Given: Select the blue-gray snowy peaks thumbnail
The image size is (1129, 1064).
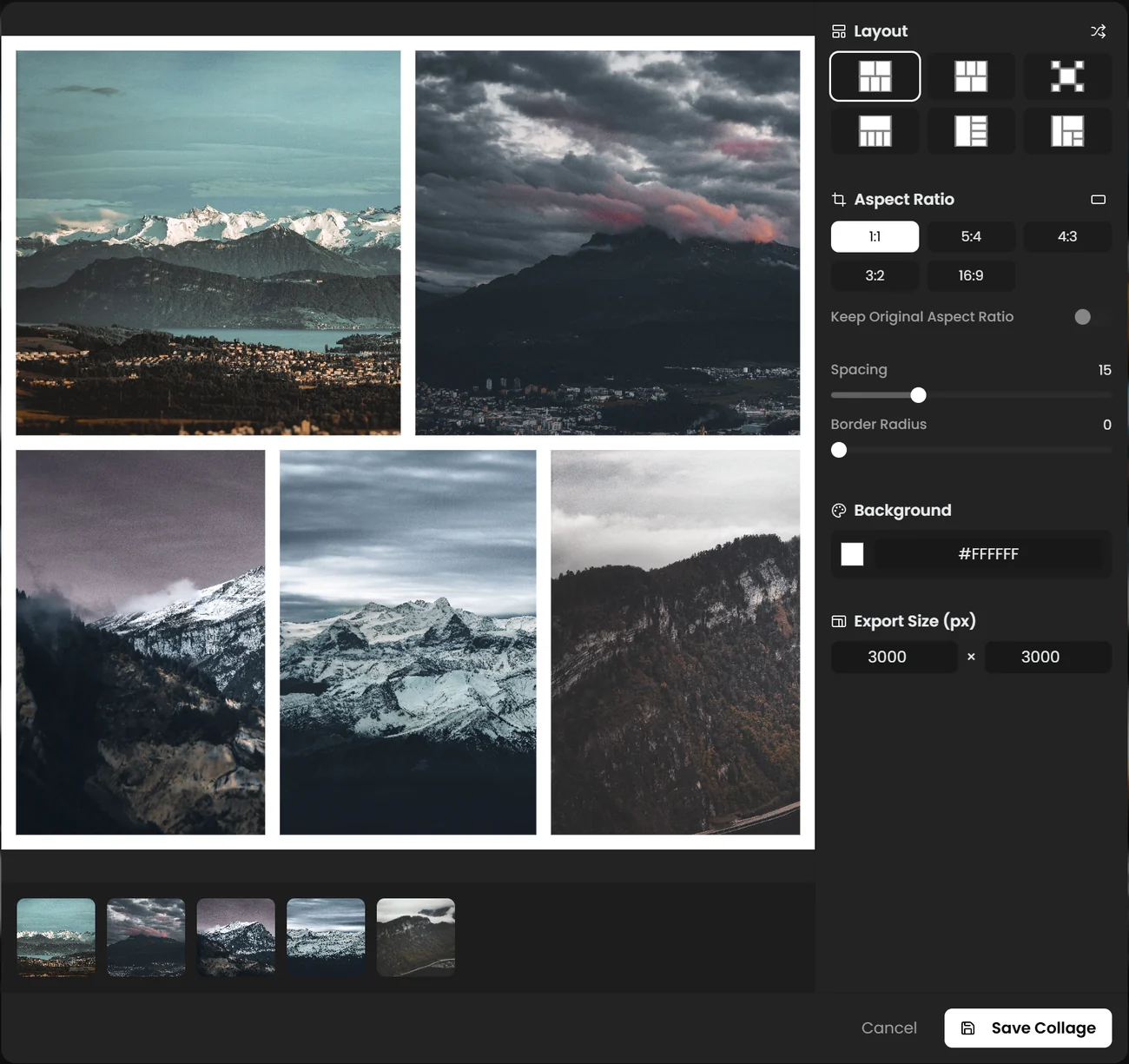Looking at the screenshot, I should pyautogui.click(x=326, y=938).
